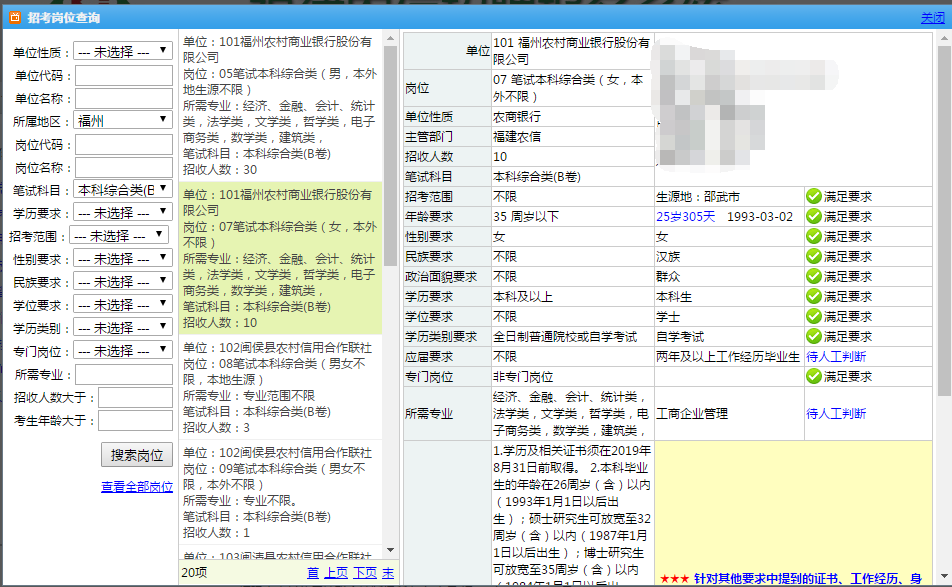Screen dimensions: 952x587
Task: Click the 20项 item count text
Action: [194, 572]
